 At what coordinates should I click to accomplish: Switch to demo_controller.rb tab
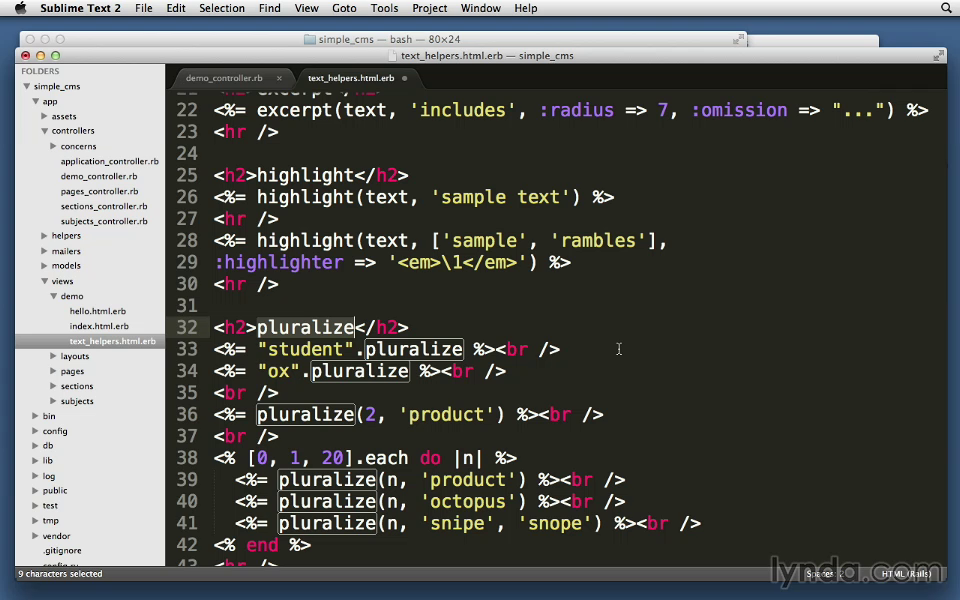[x=224, y=78]
